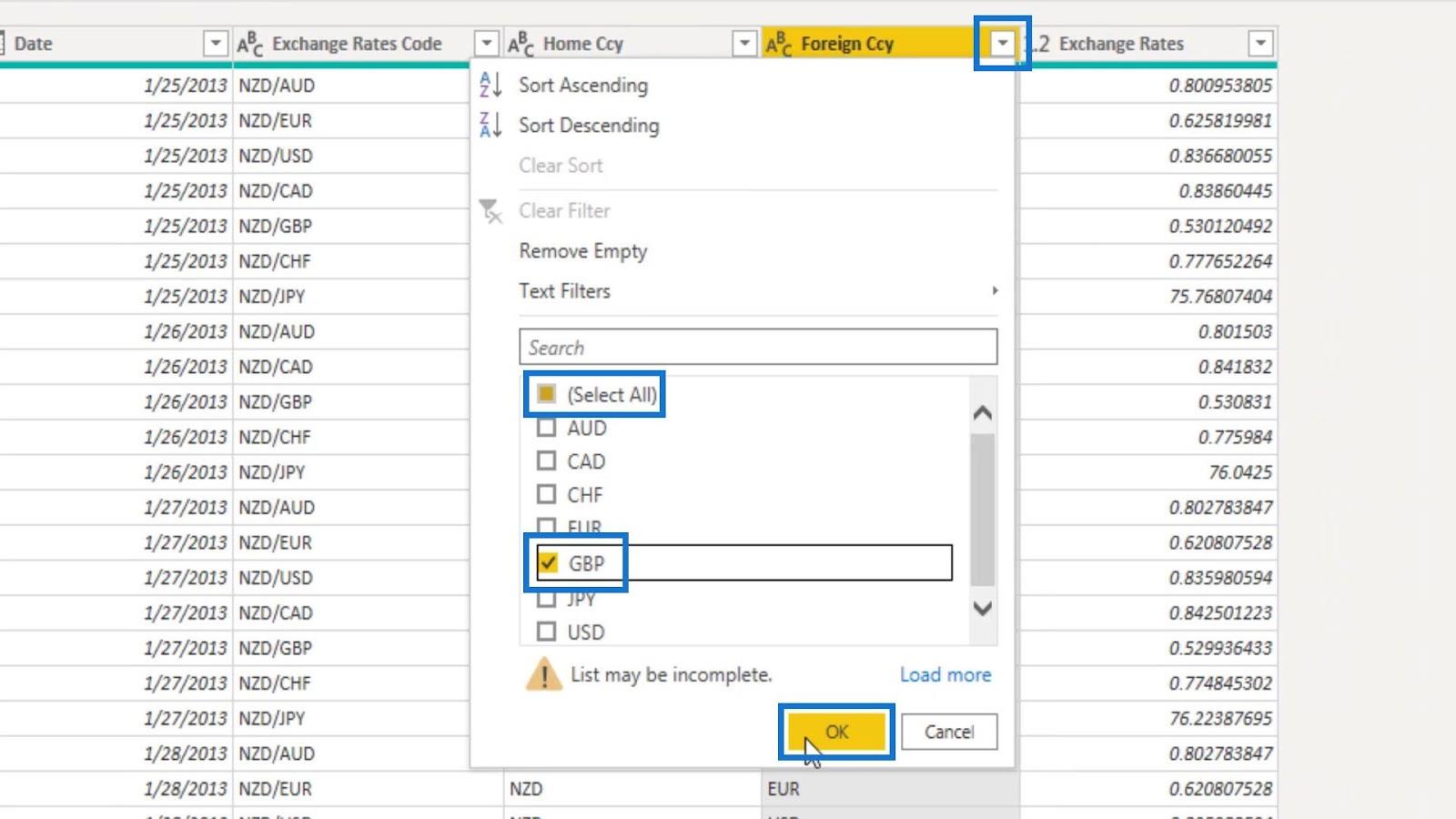This screenshot has height=819, width=1456.
Task: Click the Sort Descending Z-A icon
Action: [490, 125]
